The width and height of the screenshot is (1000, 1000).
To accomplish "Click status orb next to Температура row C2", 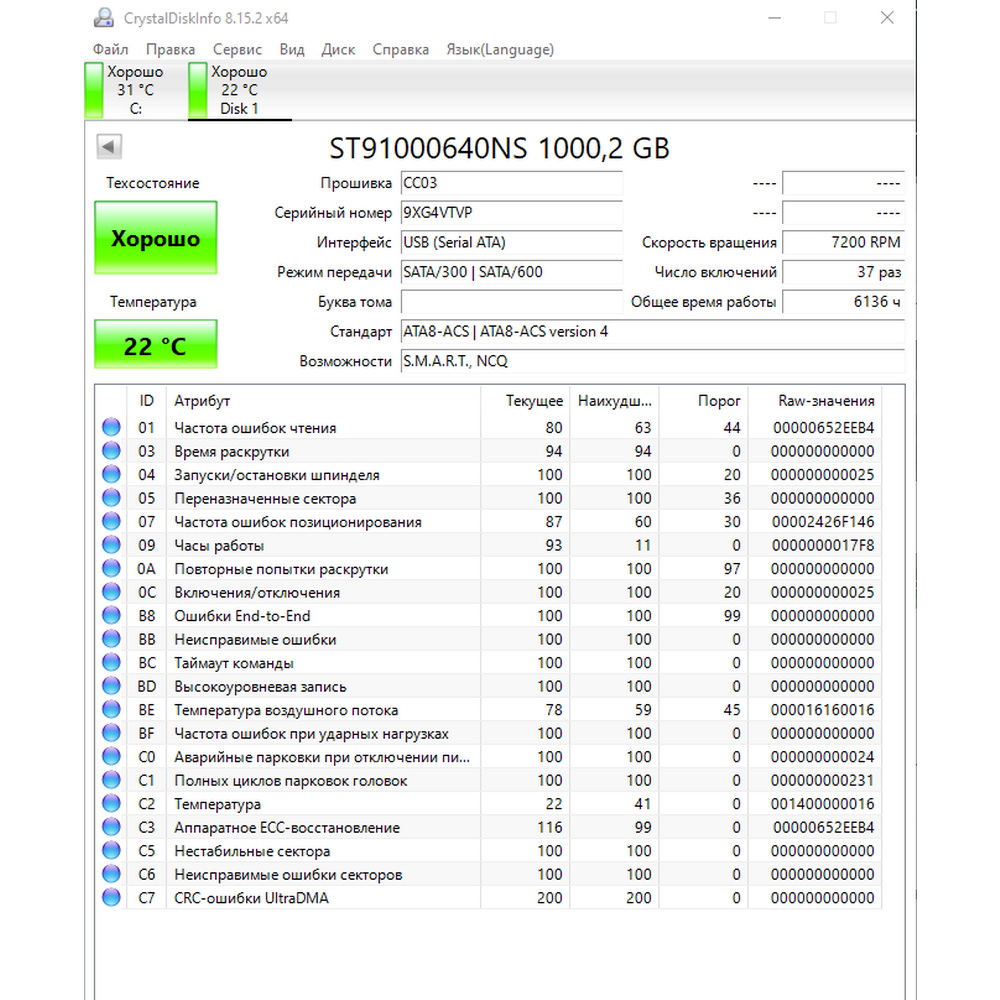I will 111,804.
